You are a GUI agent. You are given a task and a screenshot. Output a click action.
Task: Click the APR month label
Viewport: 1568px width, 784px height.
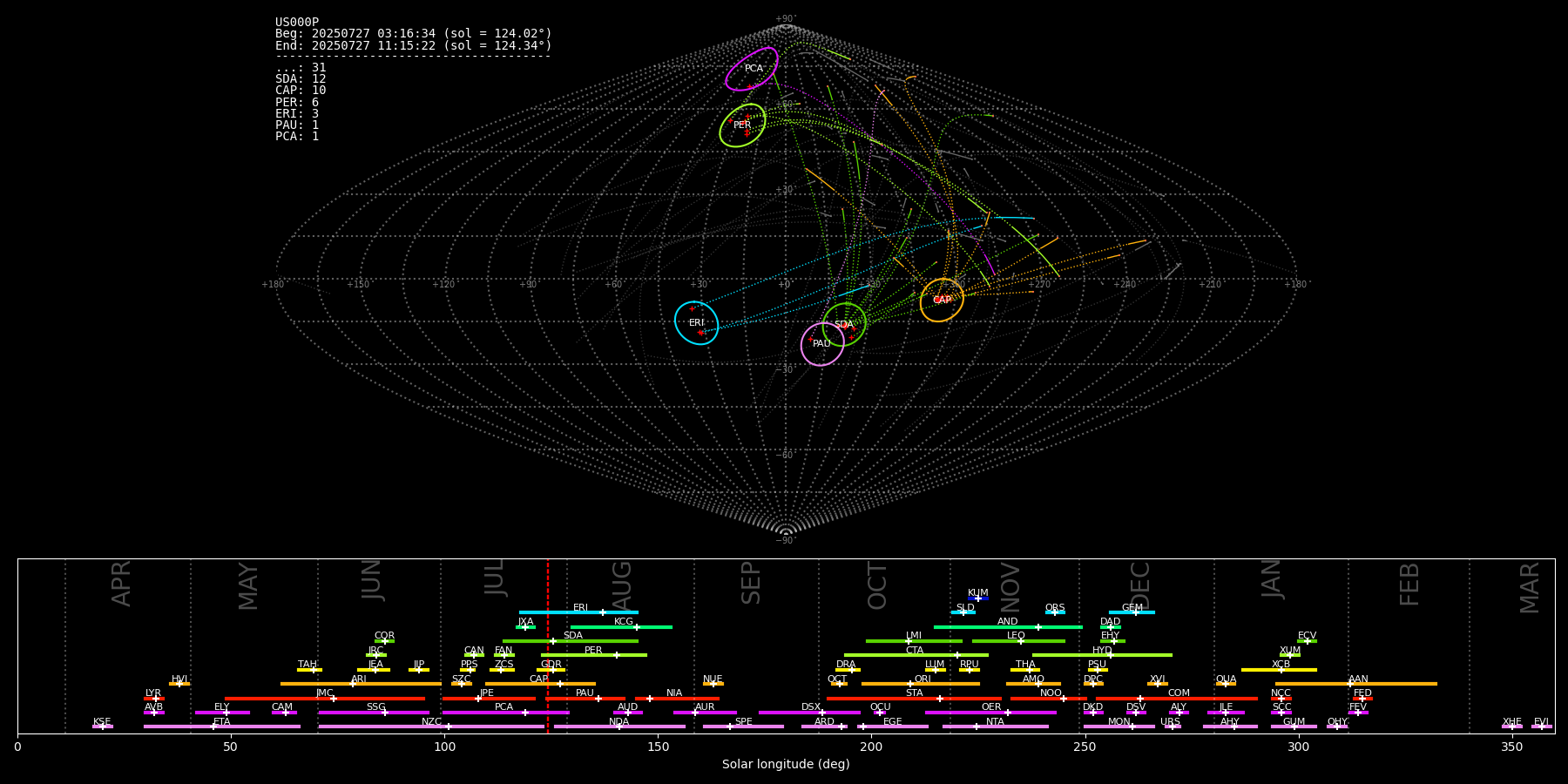(122, 584)
